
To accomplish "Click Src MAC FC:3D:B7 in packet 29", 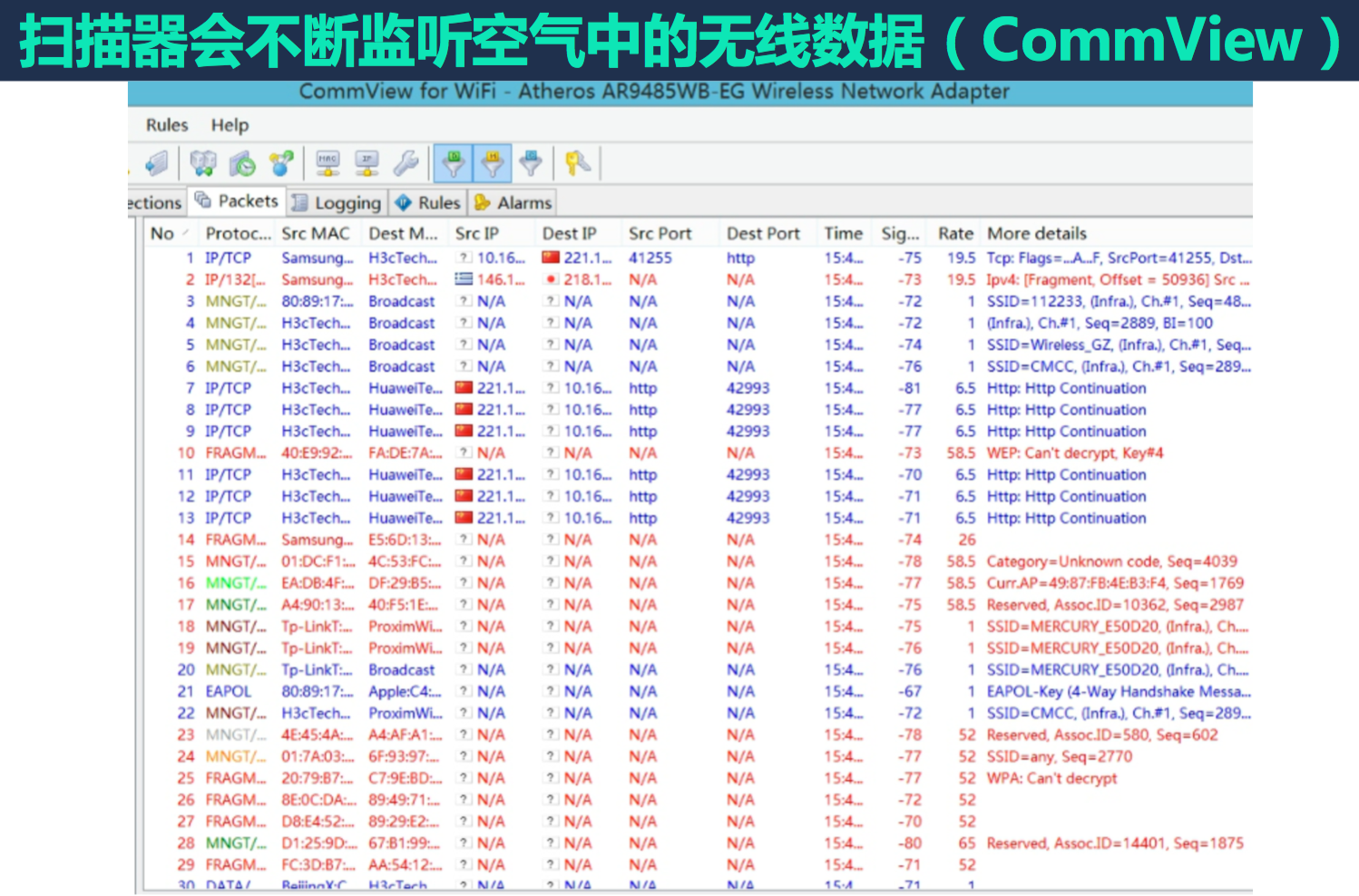I will 318,866.
